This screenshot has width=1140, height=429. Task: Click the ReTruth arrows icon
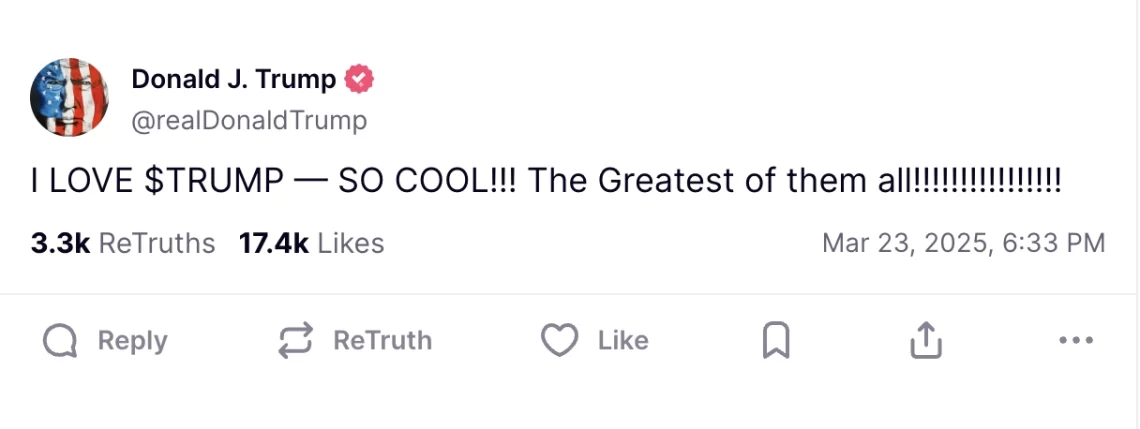pyautogui.click(x=295, y=341)
